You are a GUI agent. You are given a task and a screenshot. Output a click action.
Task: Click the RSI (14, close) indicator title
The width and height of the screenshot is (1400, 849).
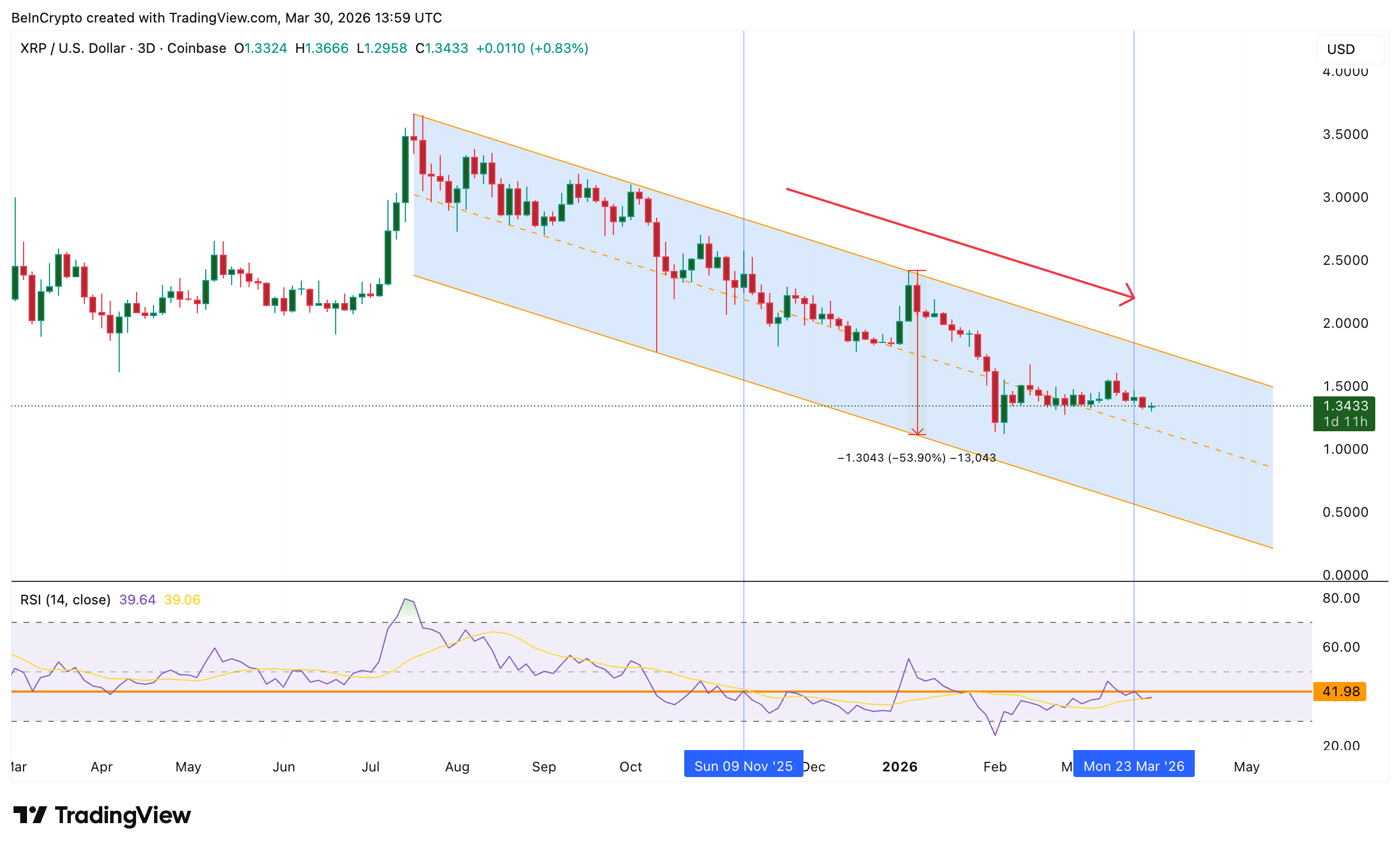(65, 599)
